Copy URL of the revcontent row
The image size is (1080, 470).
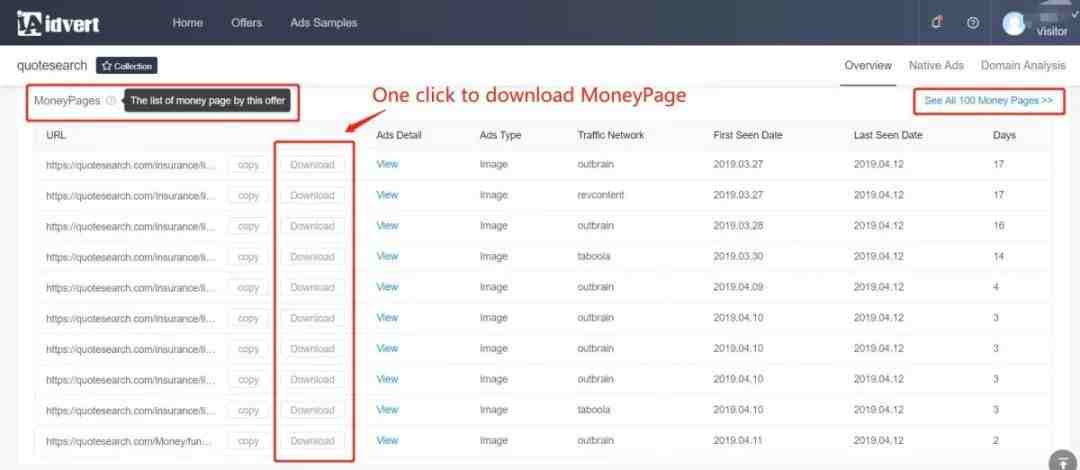point(248,196)
